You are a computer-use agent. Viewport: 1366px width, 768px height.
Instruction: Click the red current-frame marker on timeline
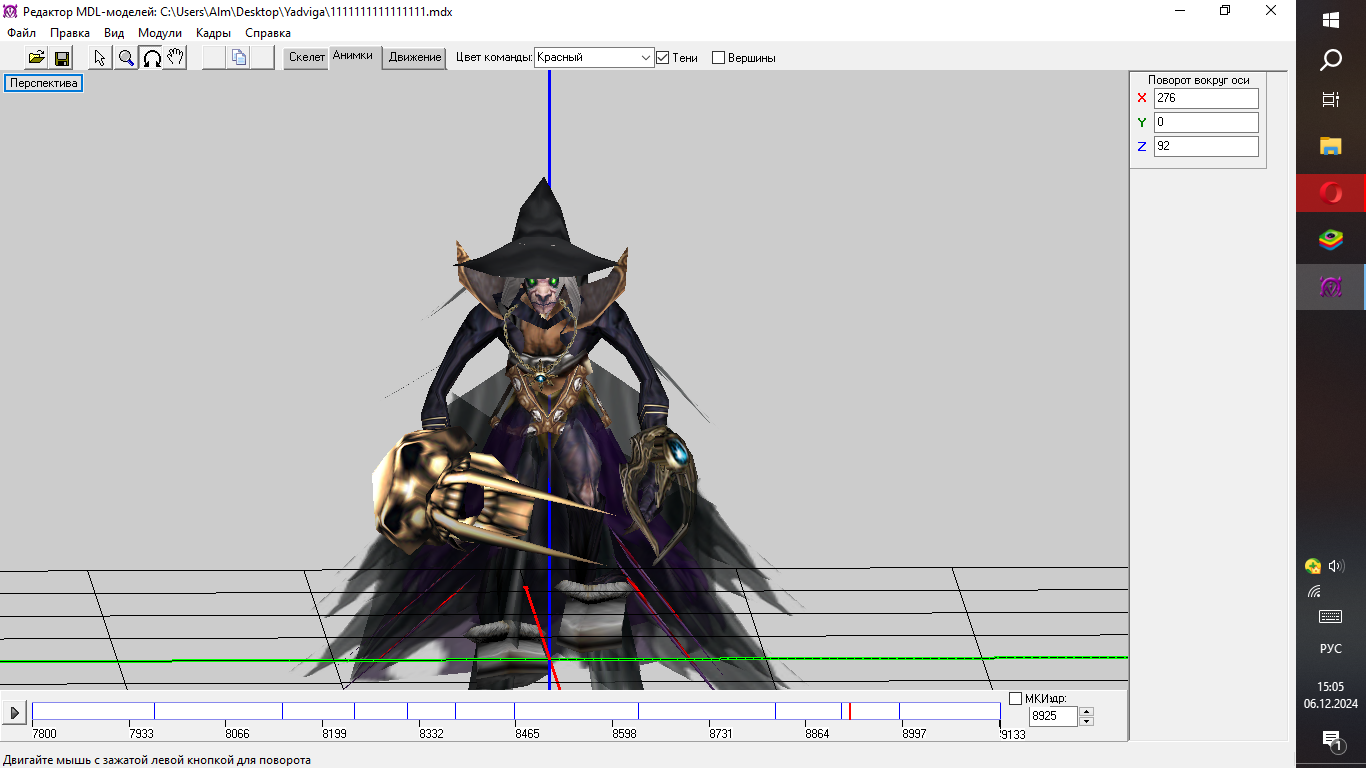click(x=849, y=711)
